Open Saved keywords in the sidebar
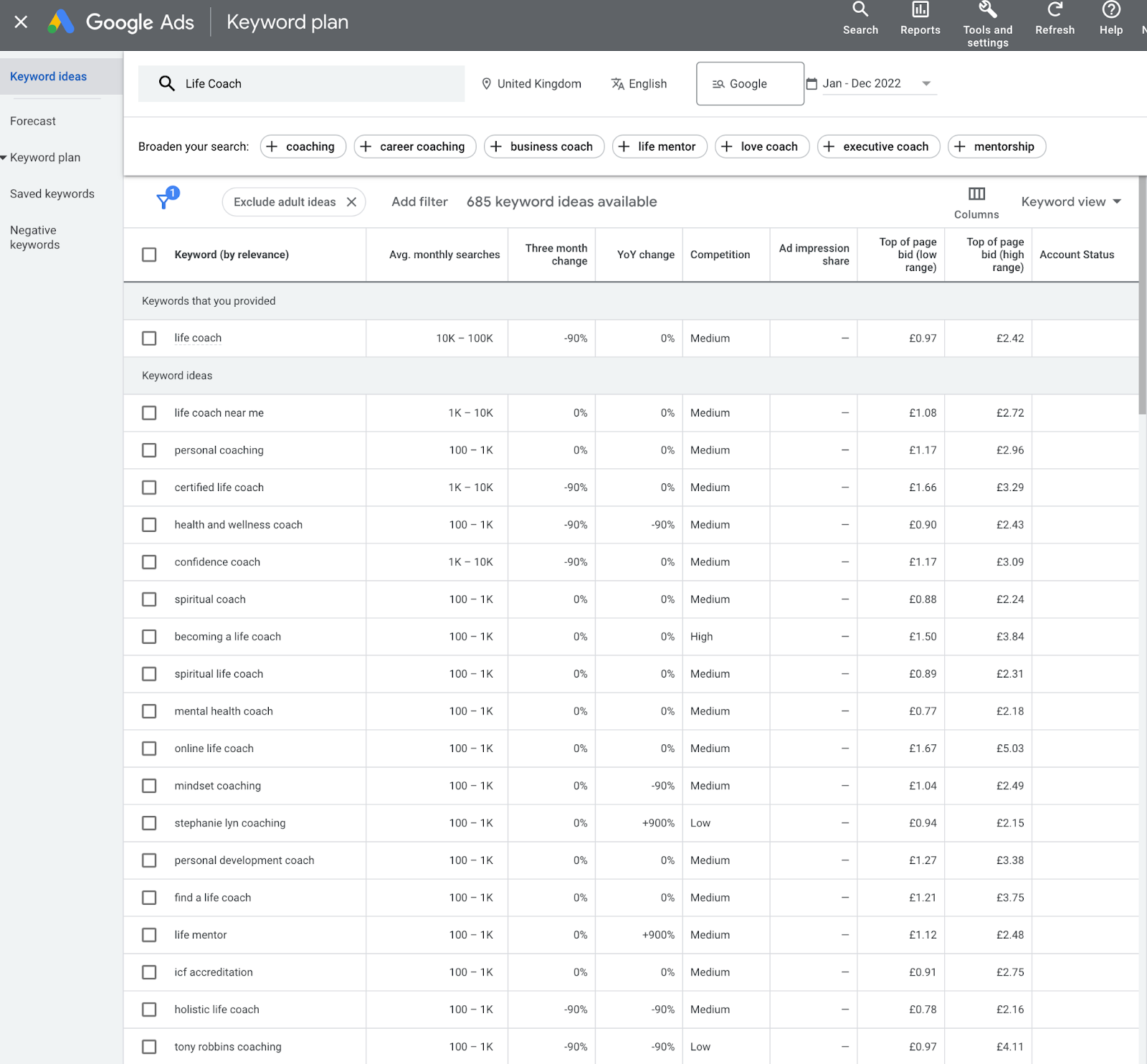The image size is (1147, 1064). tap(52, 194)
